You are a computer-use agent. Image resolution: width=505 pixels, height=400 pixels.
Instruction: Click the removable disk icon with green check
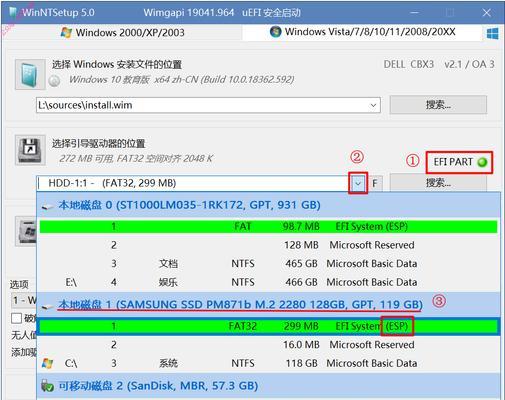pos(47,386)
